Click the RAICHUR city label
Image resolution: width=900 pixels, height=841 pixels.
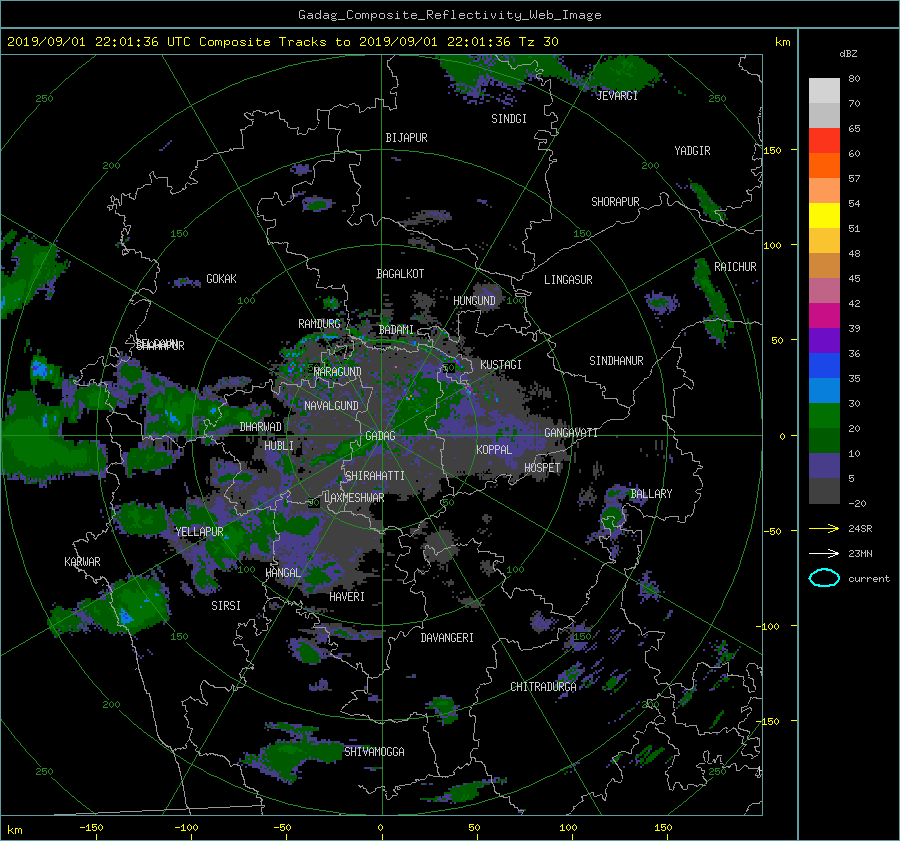[x=735, y=267]
